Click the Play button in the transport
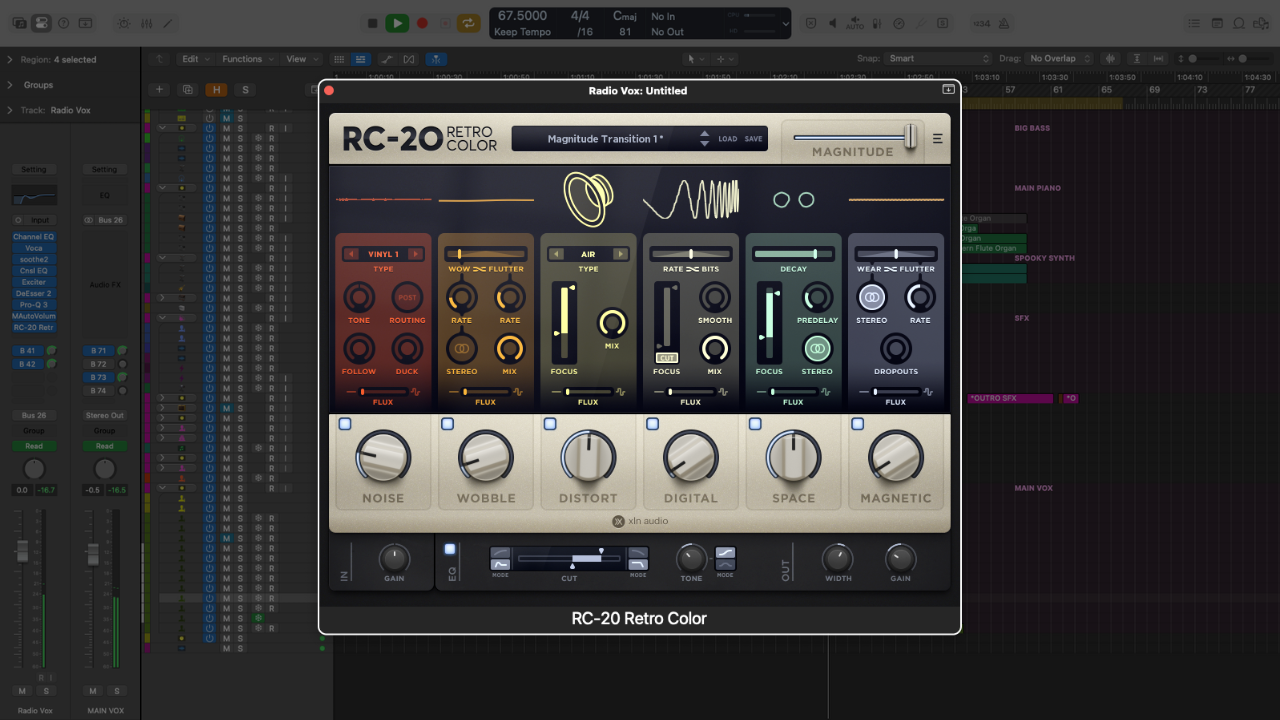 click(397, 23)
